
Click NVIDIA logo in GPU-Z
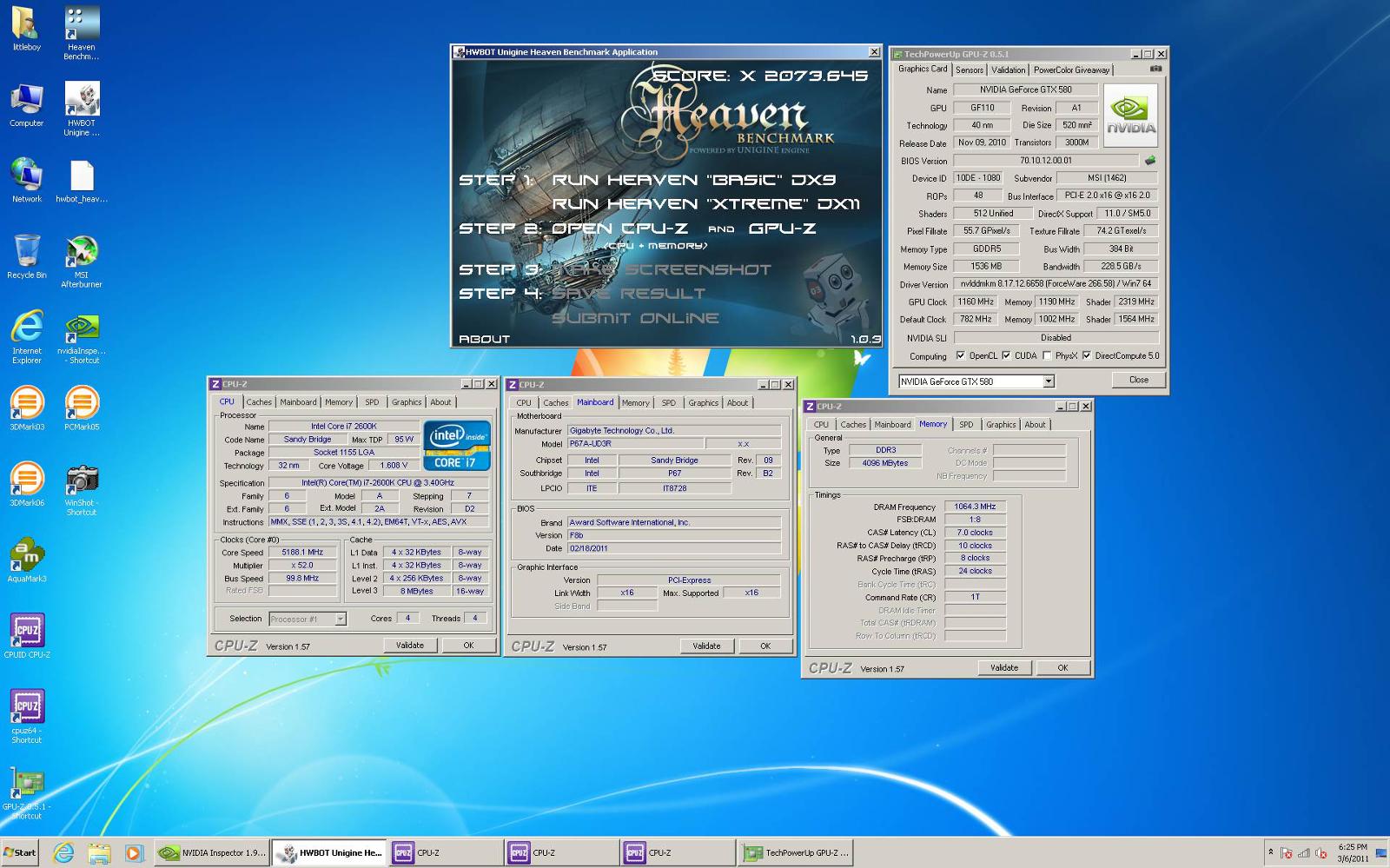click(1130, 115)
